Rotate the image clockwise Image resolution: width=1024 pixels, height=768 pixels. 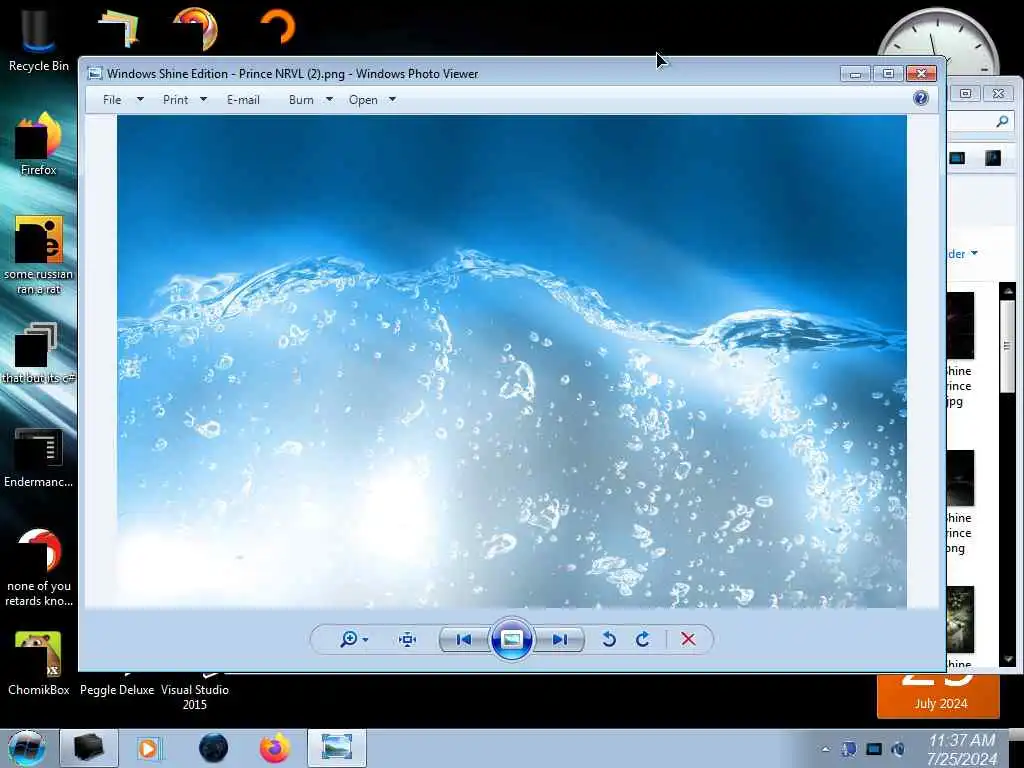coord(643,639)
